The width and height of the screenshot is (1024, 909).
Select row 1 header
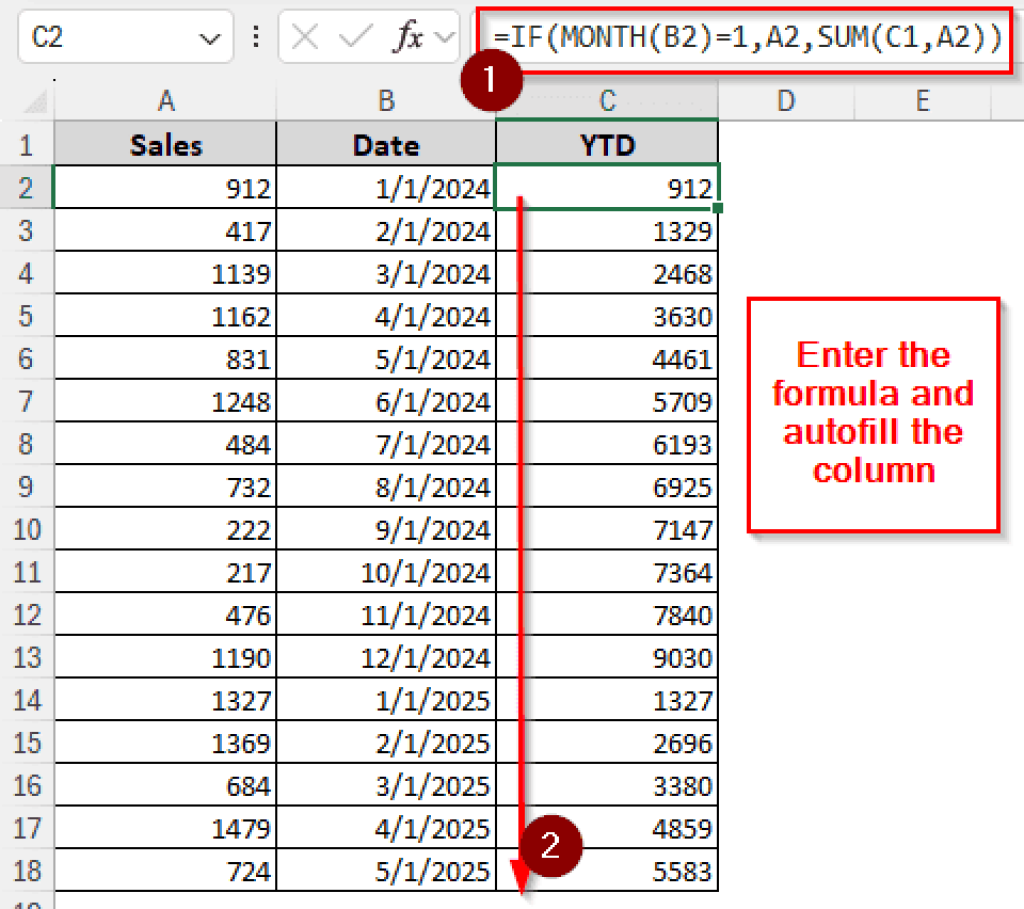tap(27, 144)
